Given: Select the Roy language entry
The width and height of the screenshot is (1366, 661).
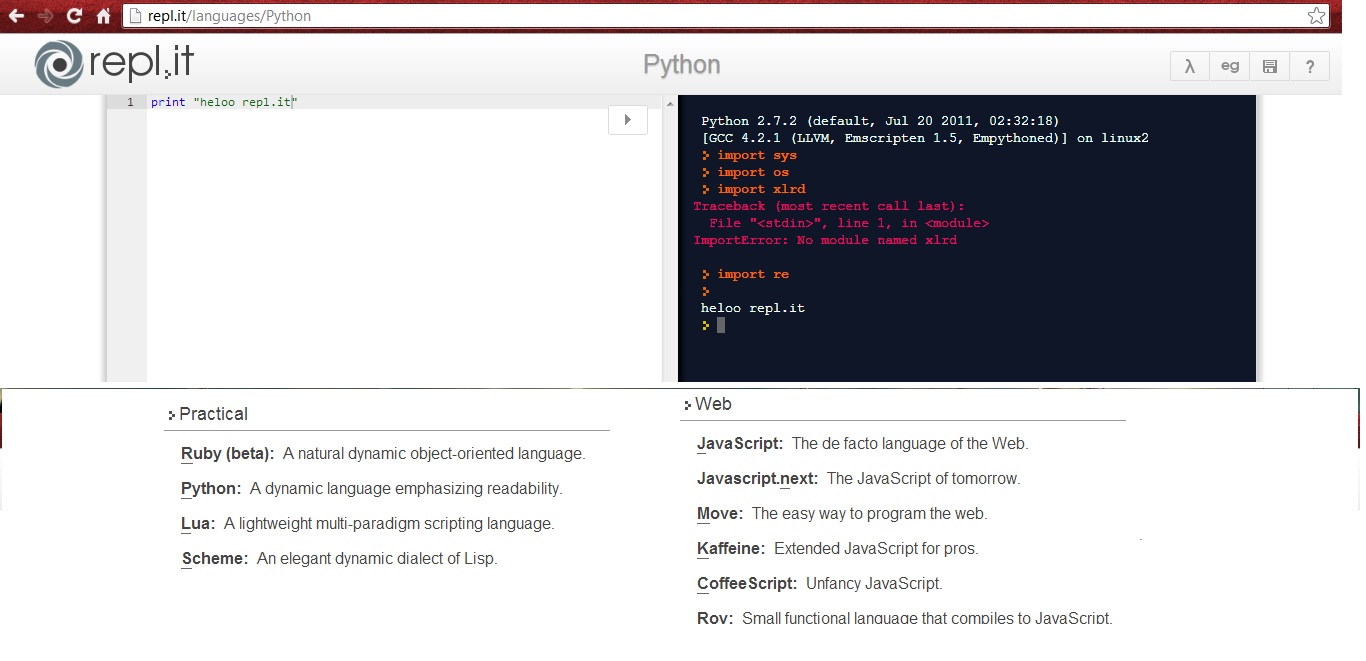Looking at the screenshot, I should pyautogui.click(x=715, y=619).
